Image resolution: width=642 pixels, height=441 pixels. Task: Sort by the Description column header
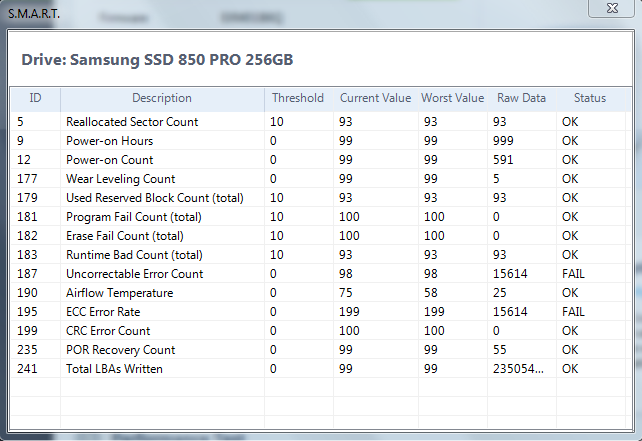click(x=162, y=98)
